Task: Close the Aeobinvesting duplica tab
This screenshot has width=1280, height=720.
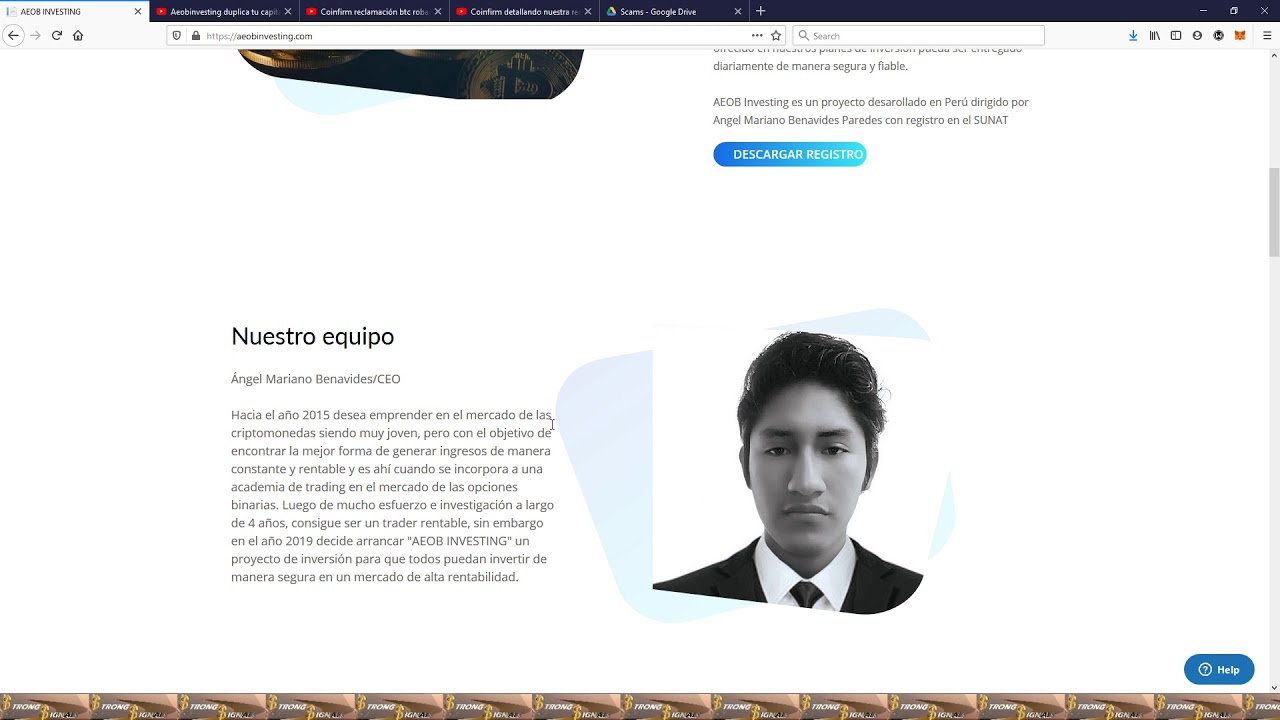Action: [288, 11]
